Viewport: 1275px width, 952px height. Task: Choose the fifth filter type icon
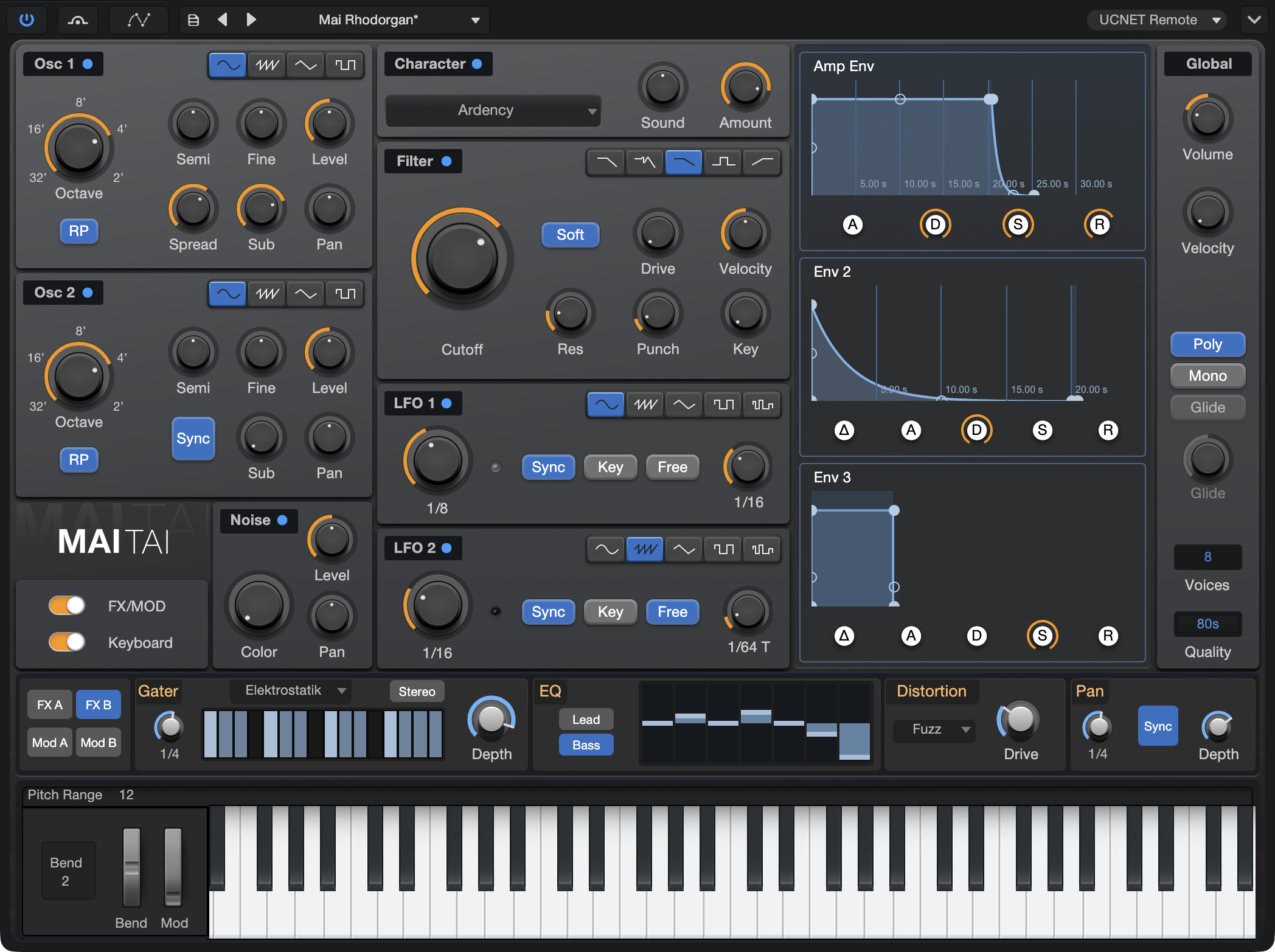tap(762, 162)
